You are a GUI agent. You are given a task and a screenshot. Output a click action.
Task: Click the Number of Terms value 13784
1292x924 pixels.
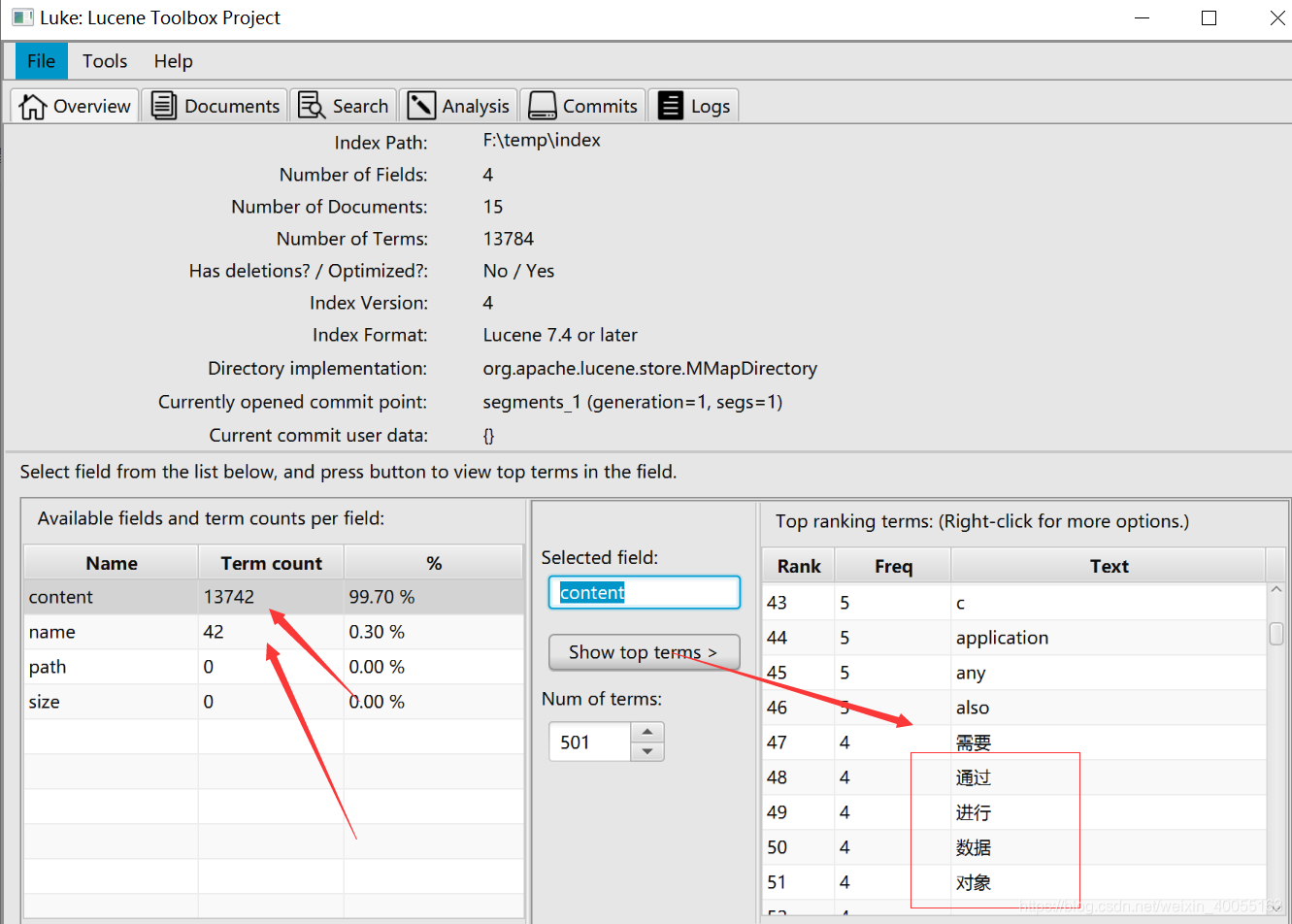[x=508, y=239]
